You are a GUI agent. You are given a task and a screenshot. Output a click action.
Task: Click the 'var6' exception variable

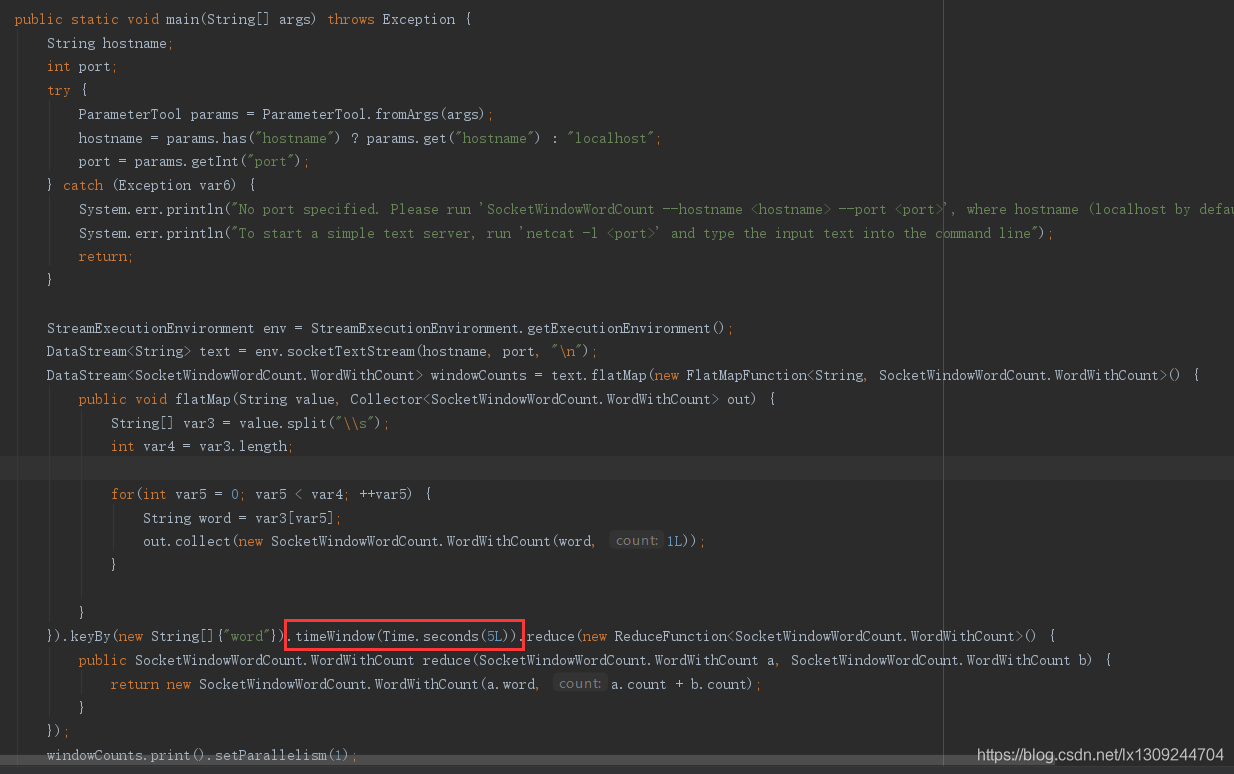tap(218, 186)
